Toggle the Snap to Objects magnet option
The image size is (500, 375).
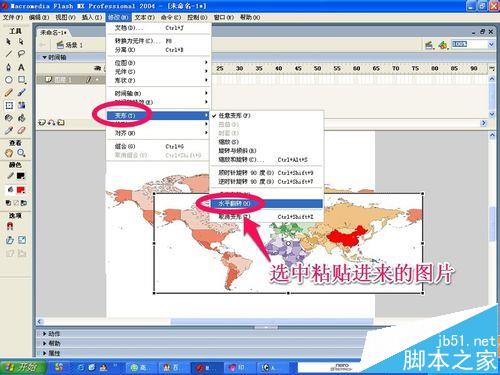point(10,227)
